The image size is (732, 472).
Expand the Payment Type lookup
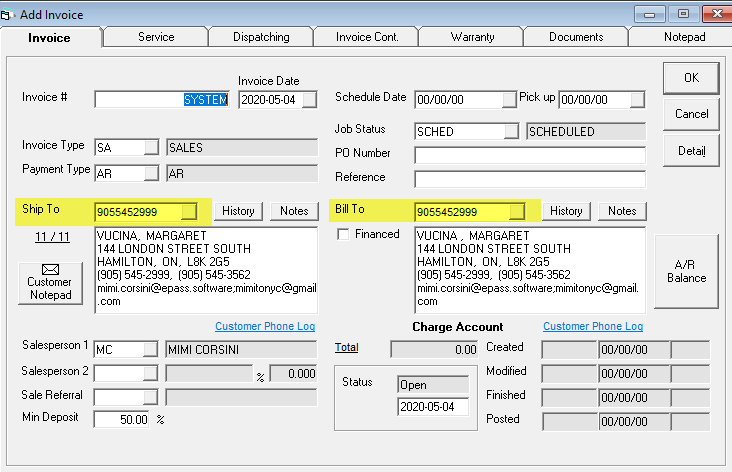[x=151, y=173]
